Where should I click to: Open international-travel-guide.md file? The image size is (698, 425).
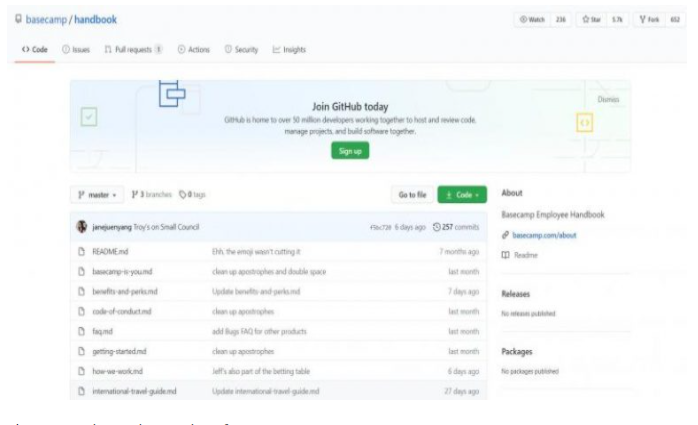[x=134, y=391]
